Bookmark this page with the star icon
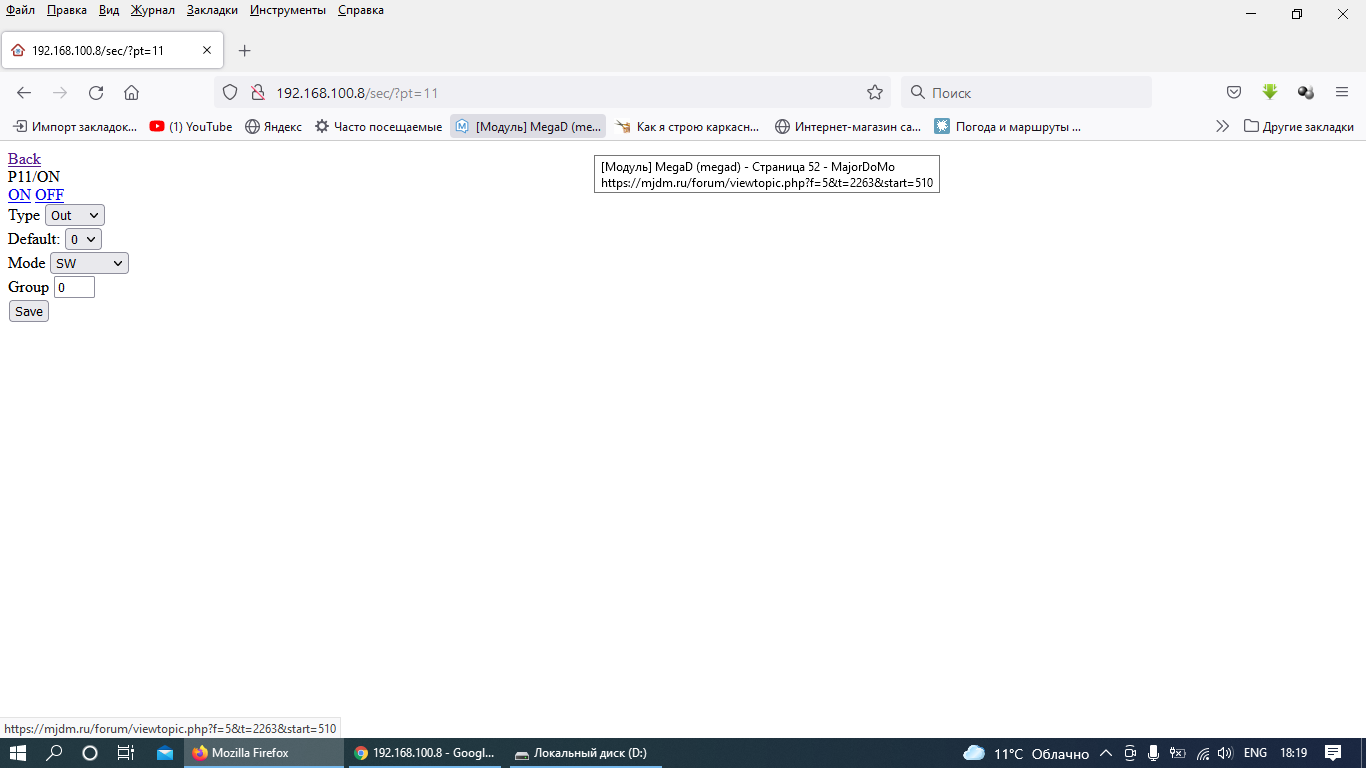This screenshot has width=1366, height=768. (x=875, y=93)
